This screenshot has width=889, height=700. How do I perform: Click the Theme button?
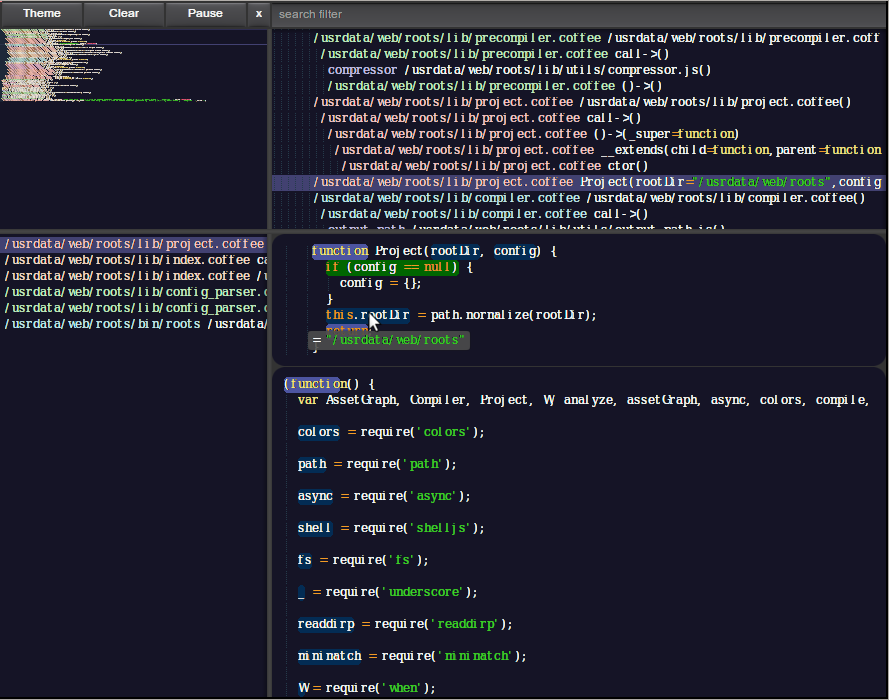(x=41, y=14)
